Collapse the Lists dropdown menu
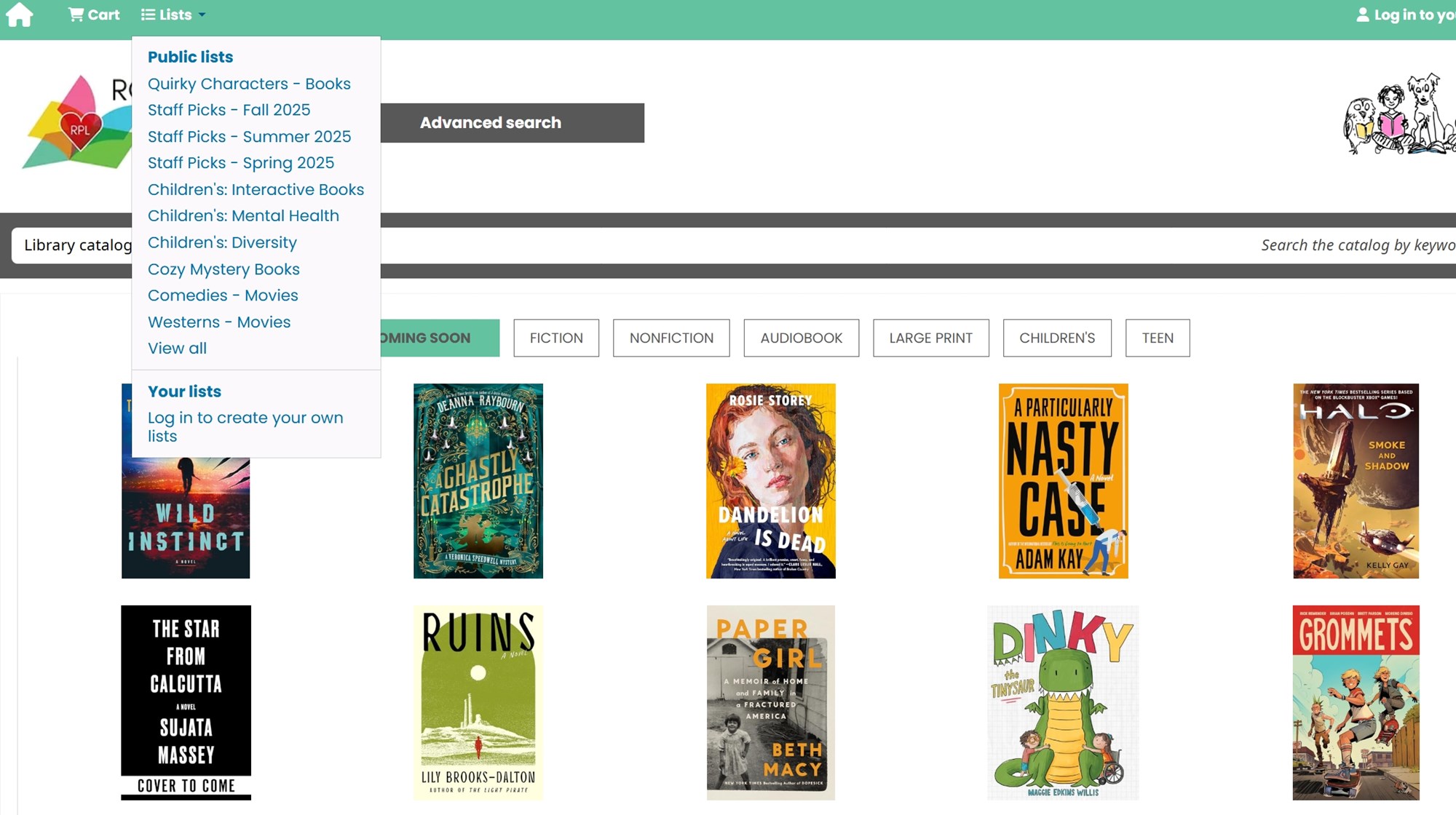This screenshot has width=1456, height=815. pos(173,15)
